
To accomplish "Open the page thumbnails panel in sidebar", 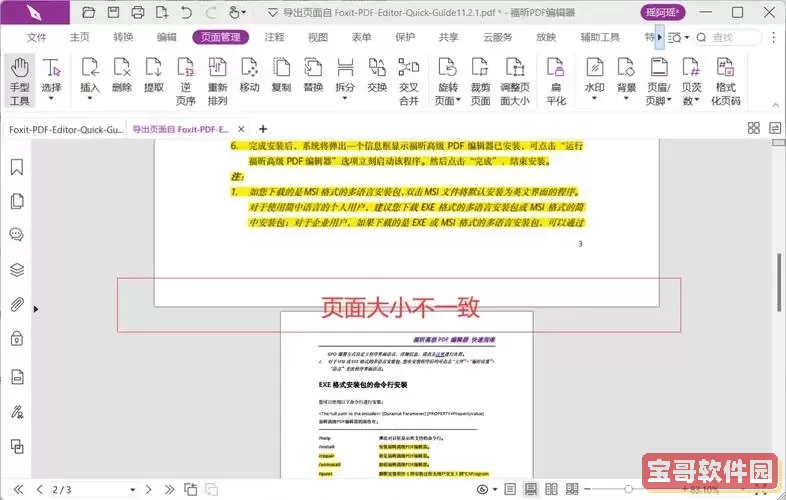I will [x=17, y=201].
